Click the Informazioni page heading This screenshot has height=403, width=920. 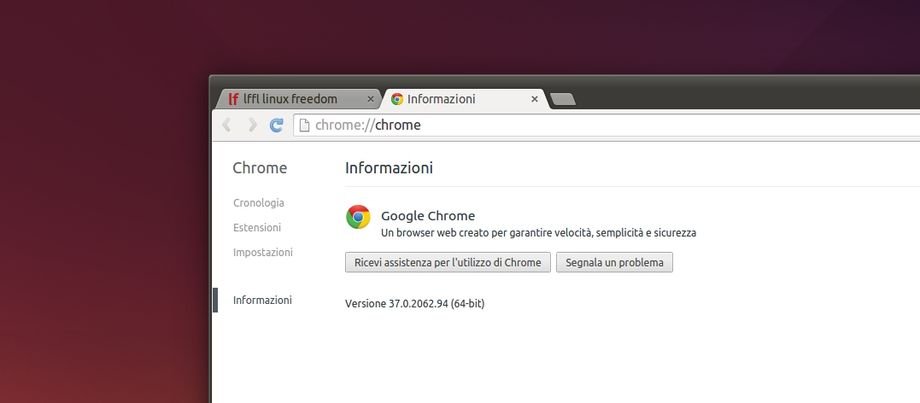click(389, 168)
